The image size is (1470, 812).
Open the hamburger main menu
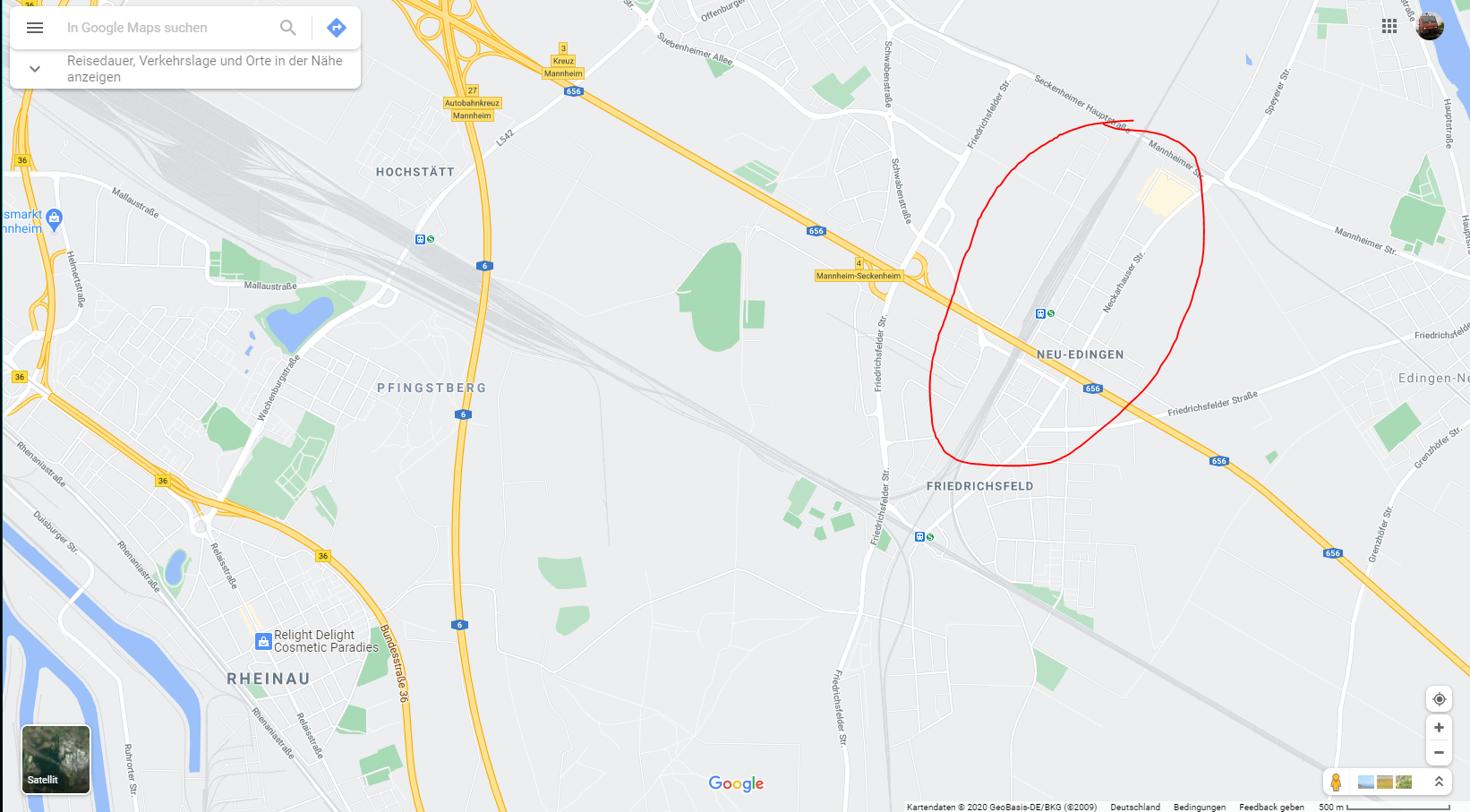click(x=35, y=28)
